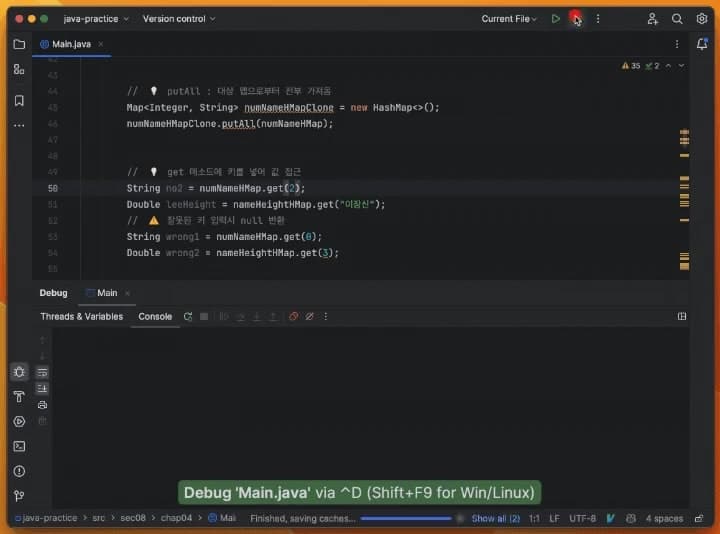Click java-practice breadcrumb in status bar
The image size is (720, 534).
tap(46, 518)
